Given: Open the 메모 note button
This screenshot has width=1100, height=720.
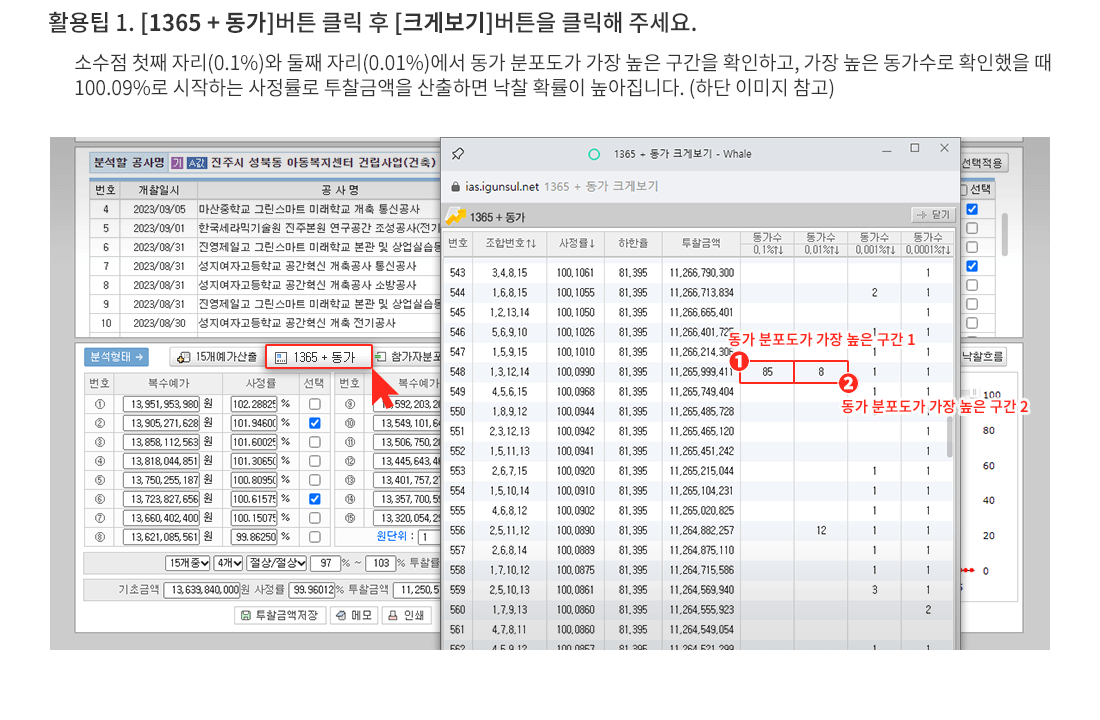Looking at the screenshot, I should click(352, 616).
